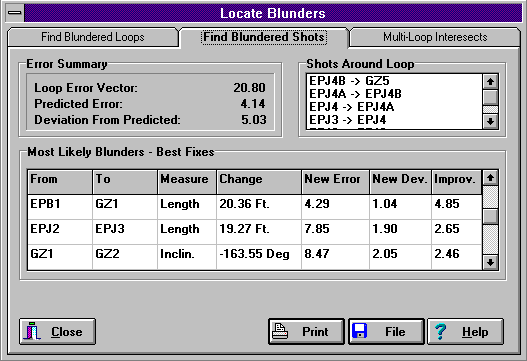Viewport: 527px width, 361px height.
Task: Click the Measure column header
Action: point(187,182)
